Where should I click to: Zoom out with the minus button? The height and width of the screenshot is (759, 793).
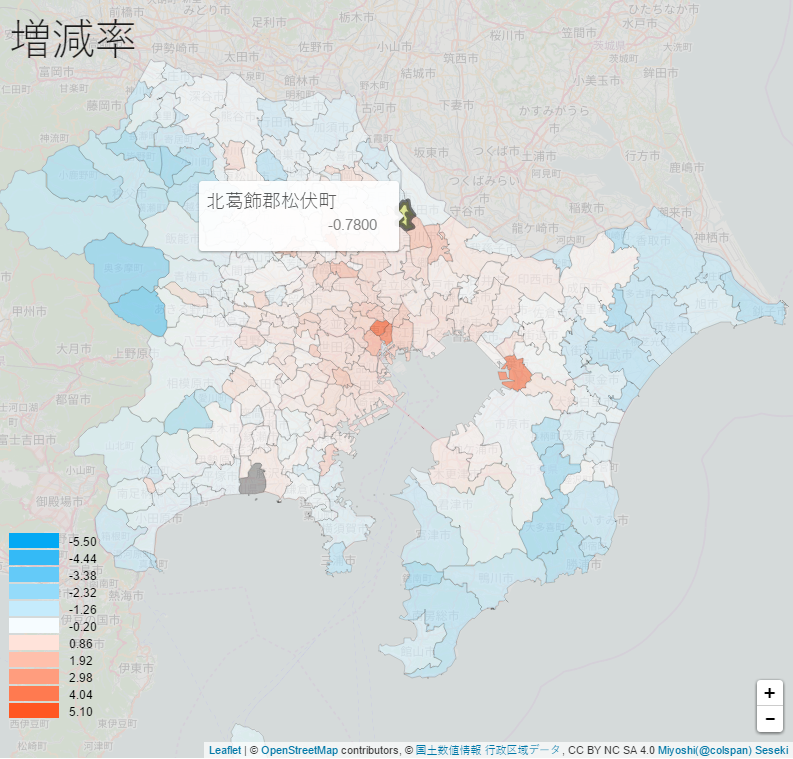pyautogui.click(x=768, y=719)
